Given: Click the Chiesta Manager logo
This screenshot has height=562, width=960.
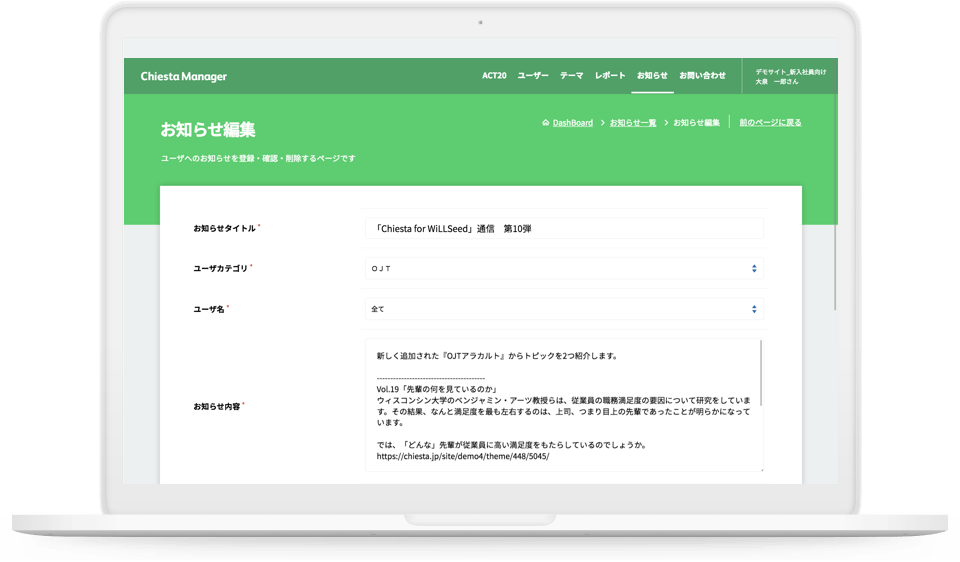Looking at the screenshot, I should pyautogui.click(x=184, y=77).
